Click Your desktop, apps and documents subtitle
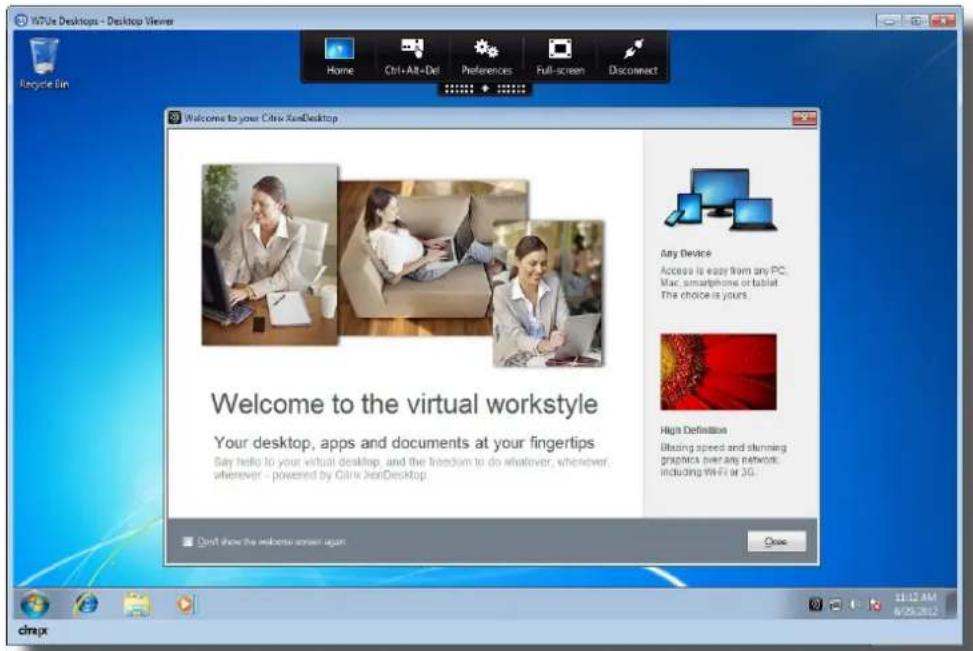Image resolution: width=973 pixels, height=651 pixels. point(404,442)
